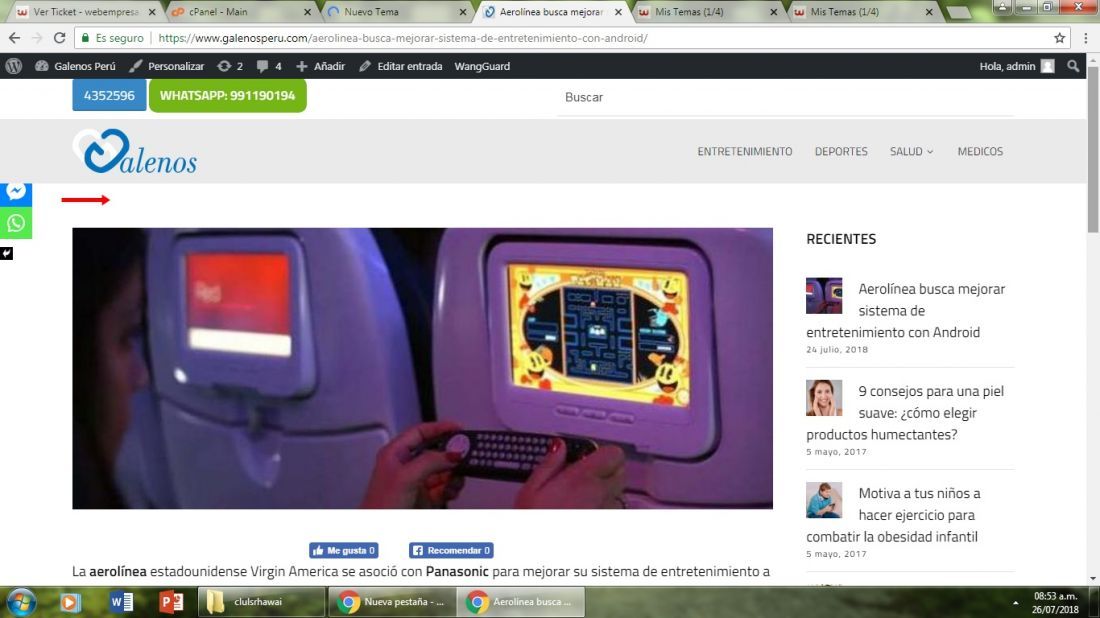Open Word from the taskbar
Viewport: 1100px width, 618px height.
point(121,602)
